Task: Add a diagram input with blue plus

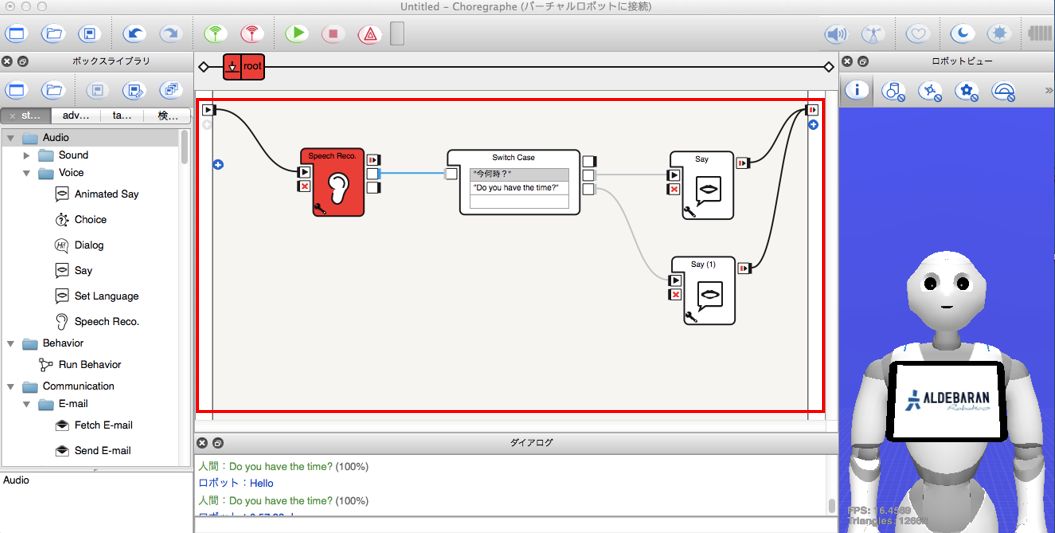Action: [x=218, y=164]
